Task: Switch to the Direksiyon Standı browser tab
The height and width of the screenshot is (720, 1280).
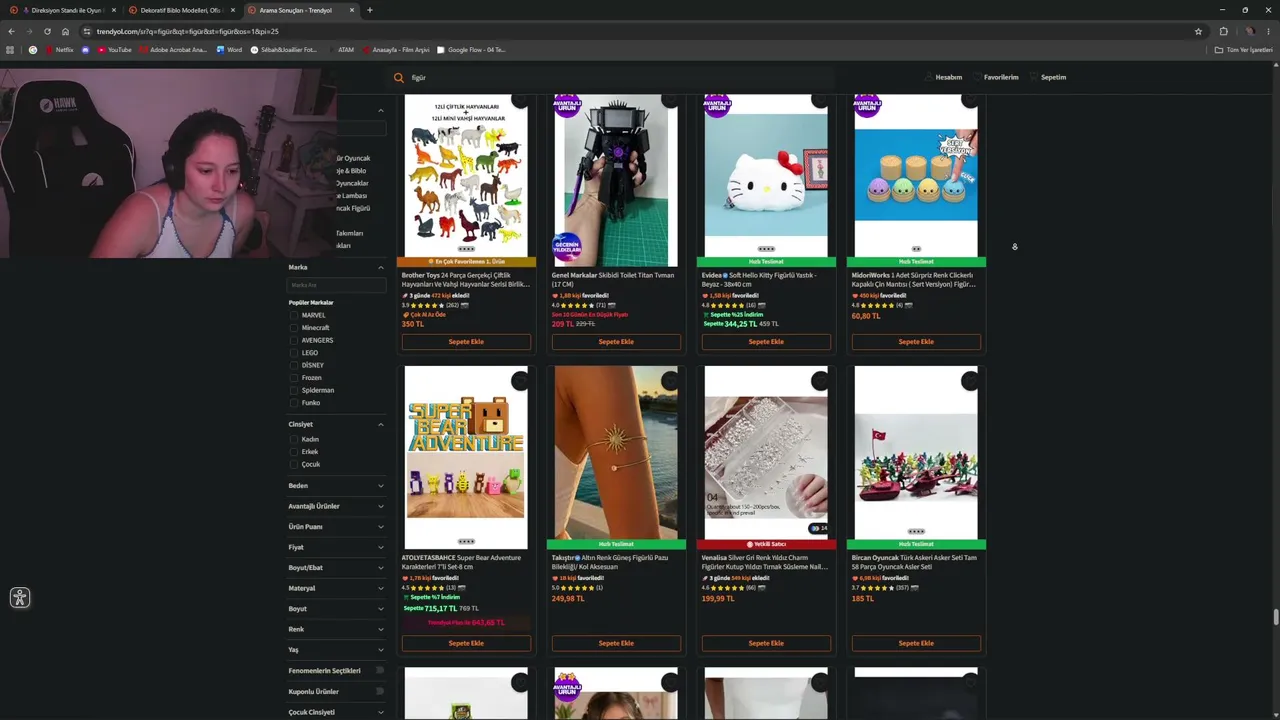Action: (x=62, y=10)
